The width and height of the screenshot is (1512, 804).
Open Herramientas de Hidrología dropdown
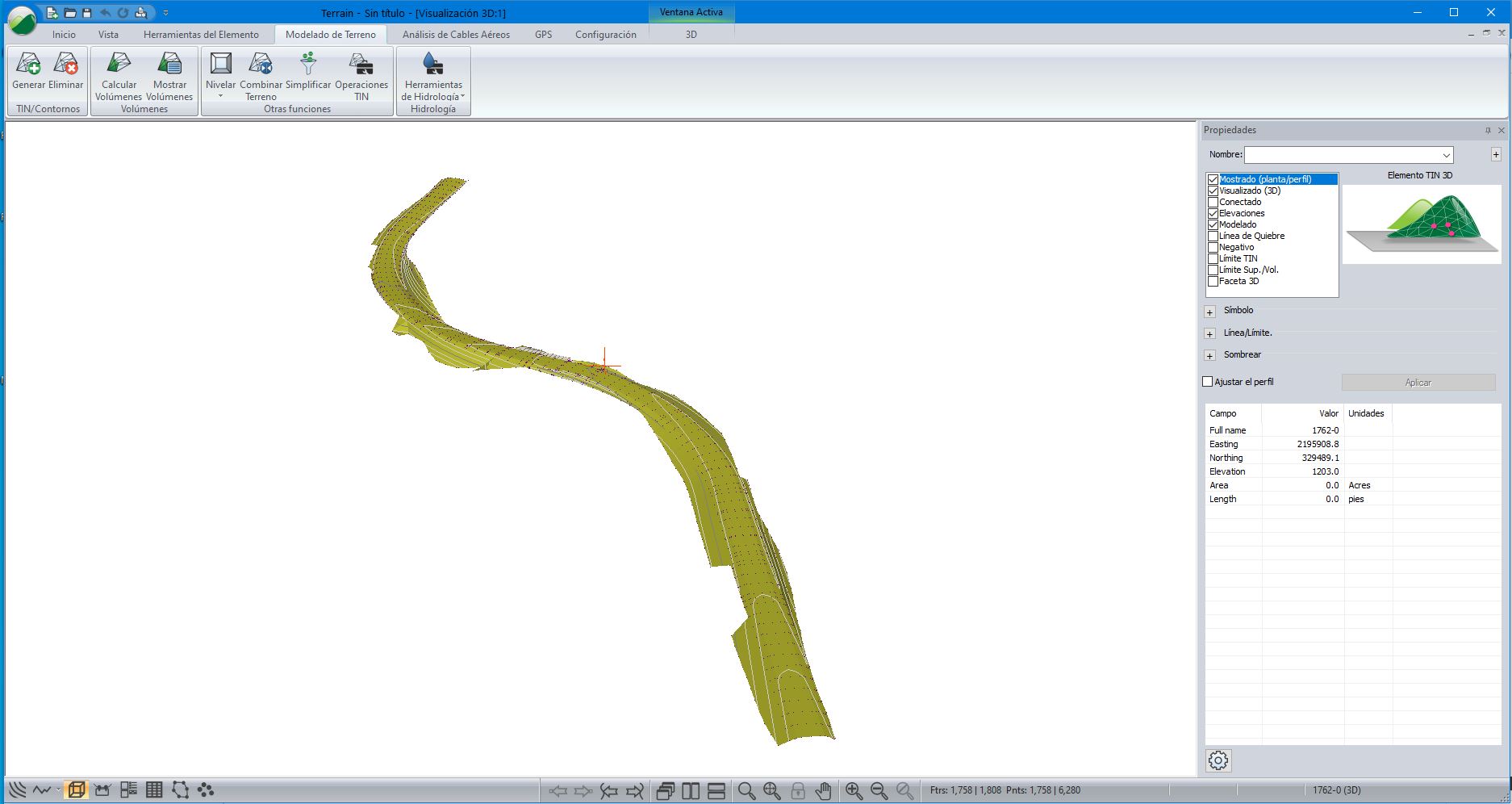[433, 77]
